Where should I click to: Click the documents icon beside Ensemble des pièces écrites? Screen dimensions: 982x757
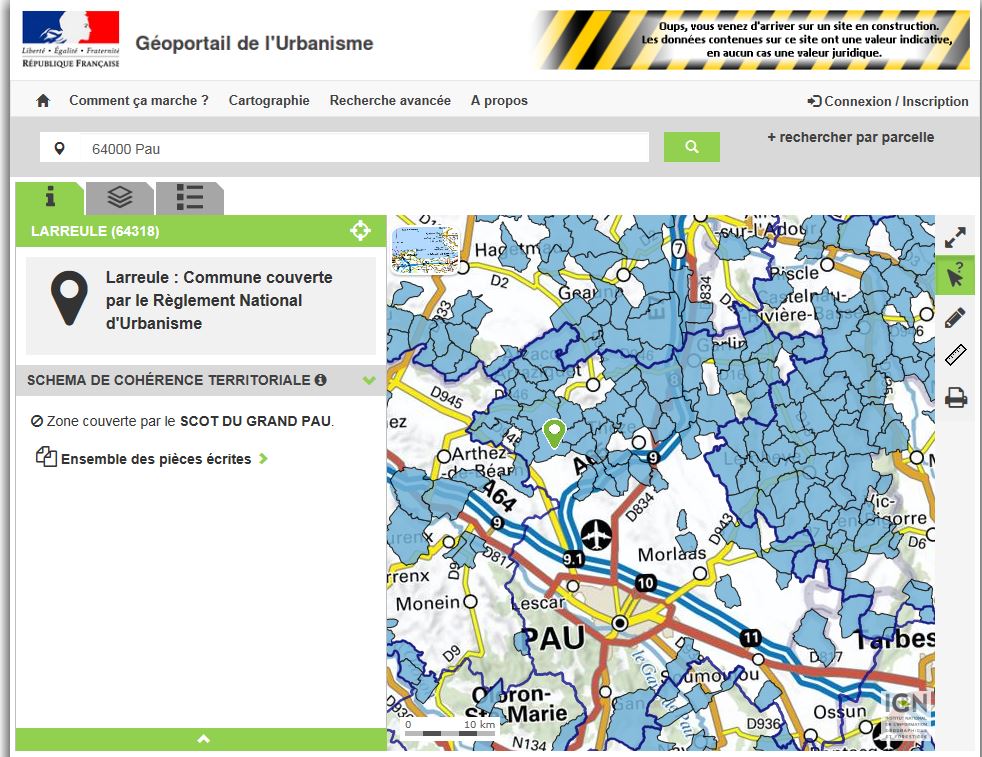(46, 457)
